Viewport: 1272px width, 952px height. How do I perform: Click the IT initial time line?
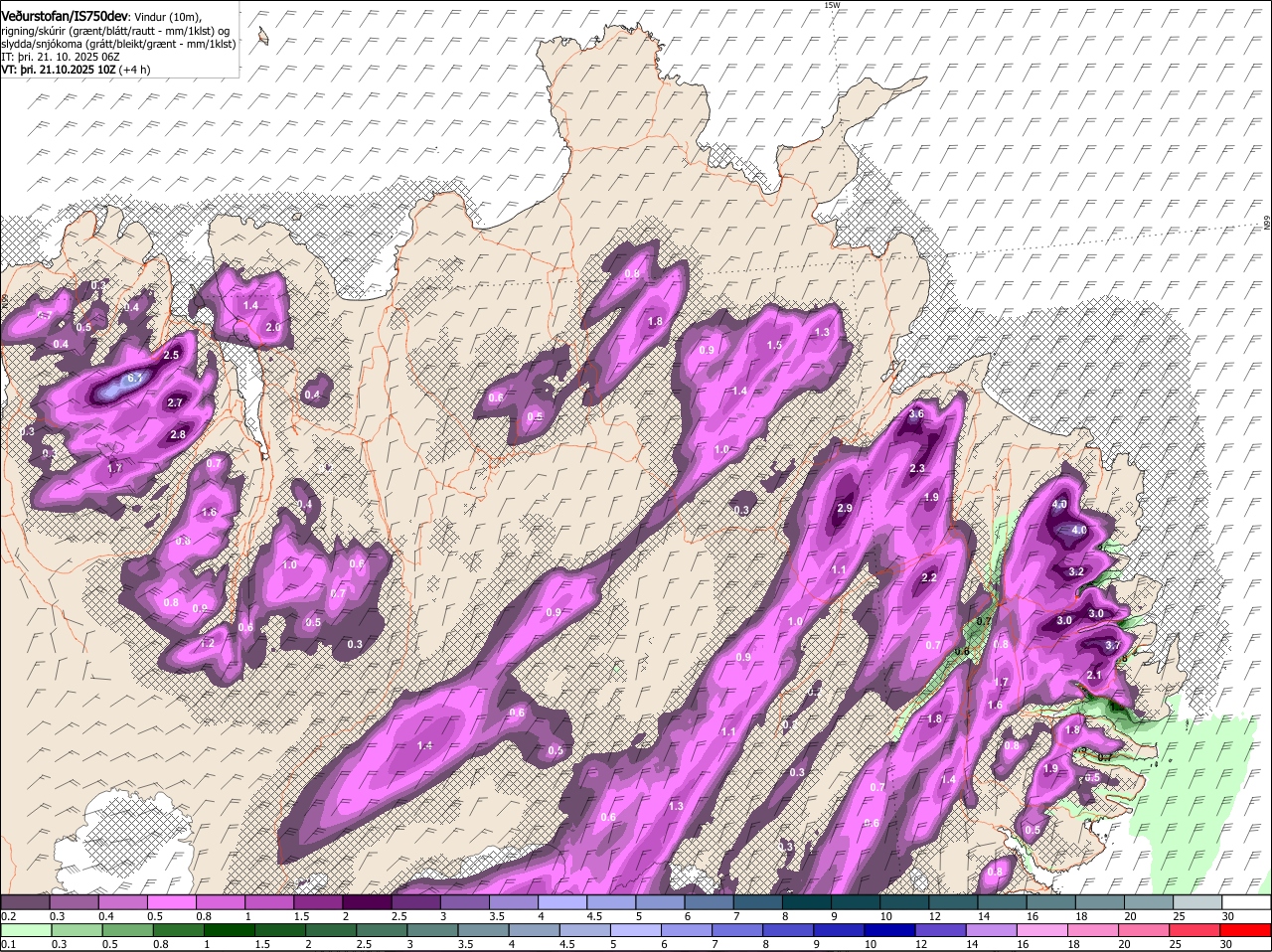[x=62, y=56]
